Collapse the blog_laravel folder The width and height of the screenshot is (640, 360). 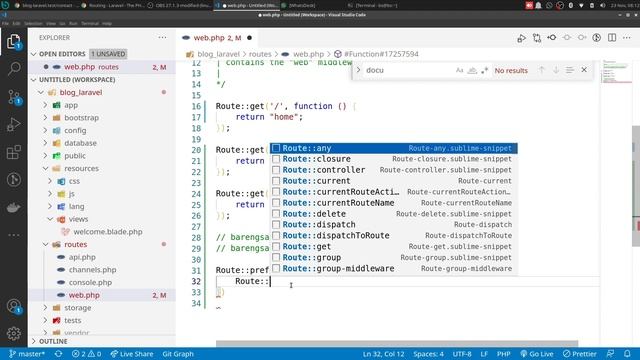41,93
